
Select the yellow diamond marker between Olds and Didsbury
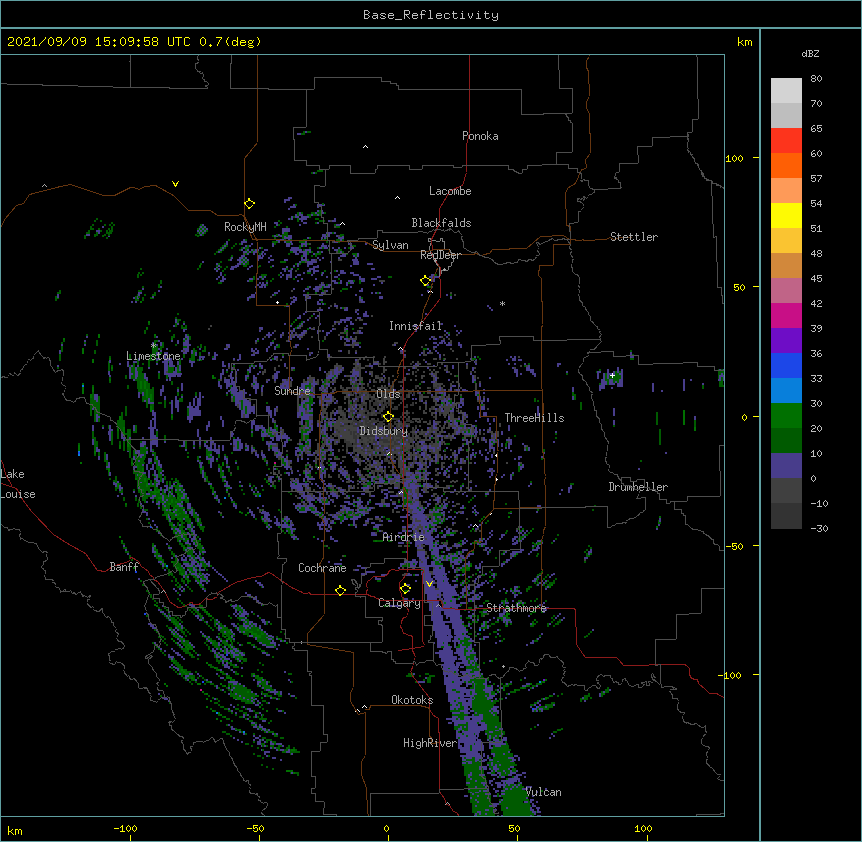(388, 417)
